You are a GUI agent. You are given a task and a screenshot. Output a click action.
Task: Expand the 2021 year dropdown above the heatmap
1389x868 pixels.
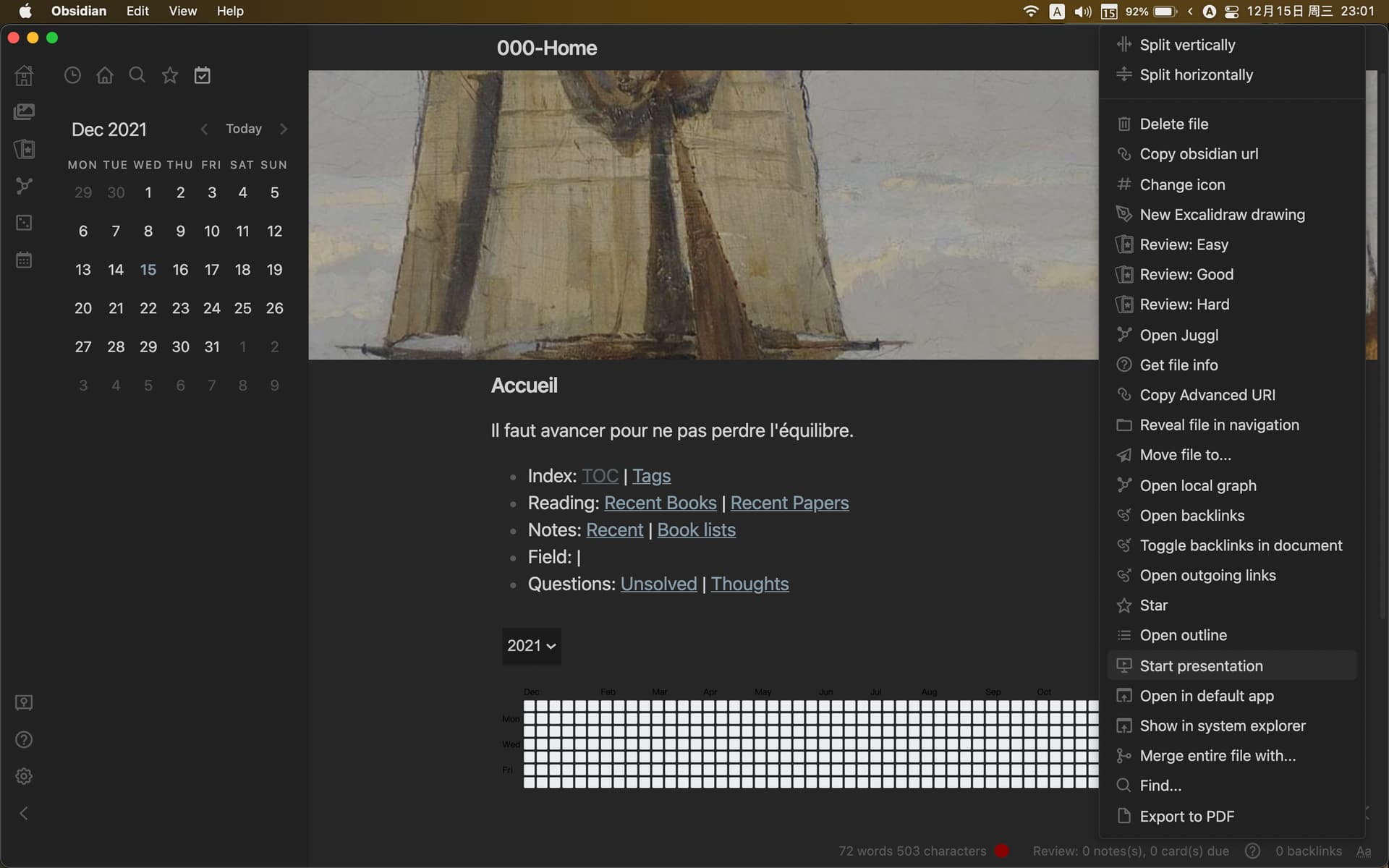[531, 645]
